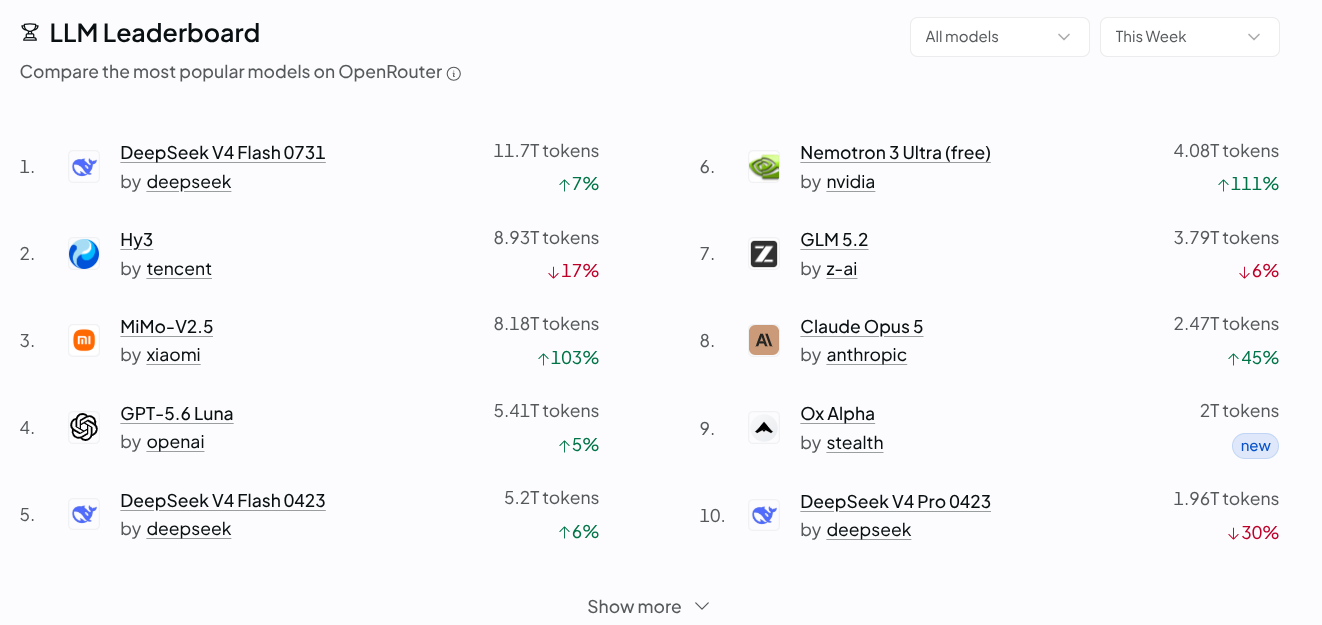Click the new badge on Ox Alpha

[1255, 446]
